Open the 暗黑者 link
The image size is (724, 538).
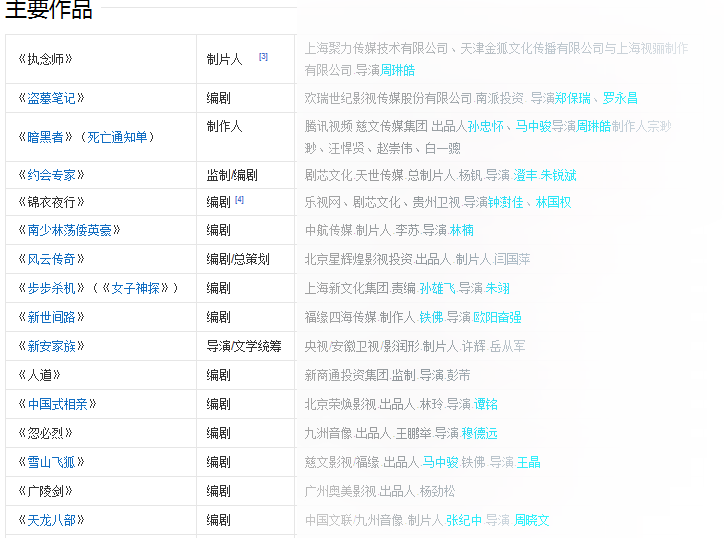[x=45, y=137]
